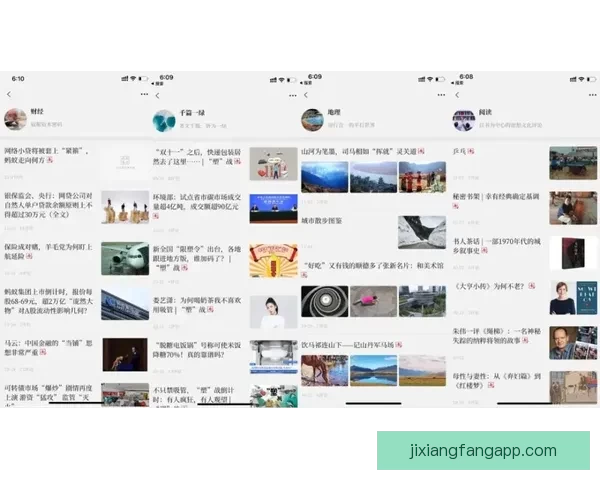Open the rice cooker thumbnail beside 脱糖电饭锅 article
The width and height of the screenshot is (600, 480).
(273, 357)
